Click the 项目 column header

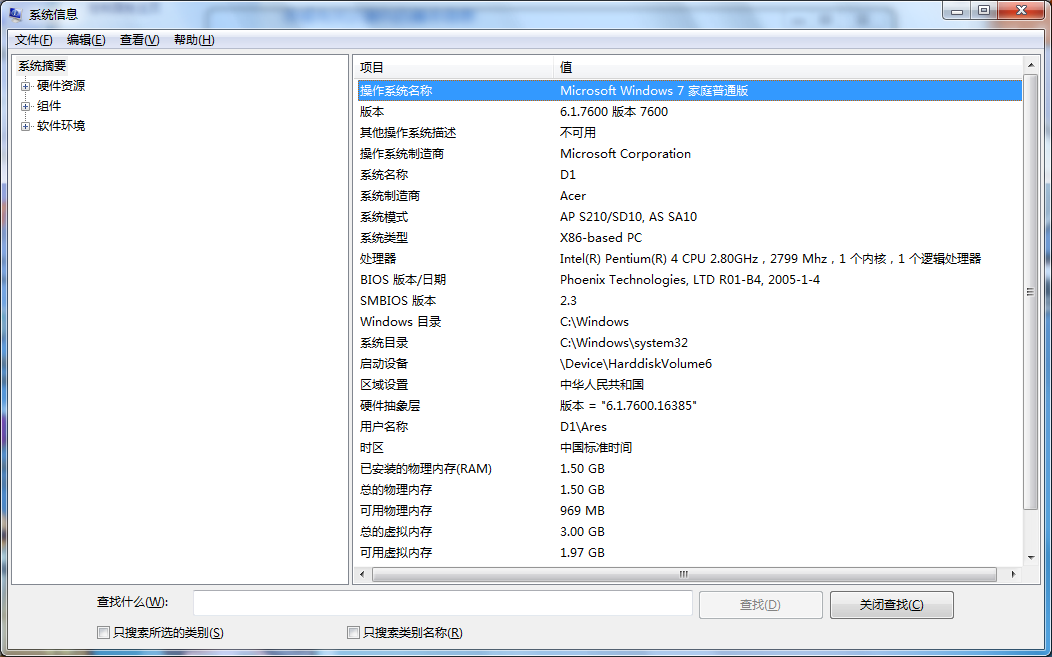pyautogui.click(x=454, y=67)
